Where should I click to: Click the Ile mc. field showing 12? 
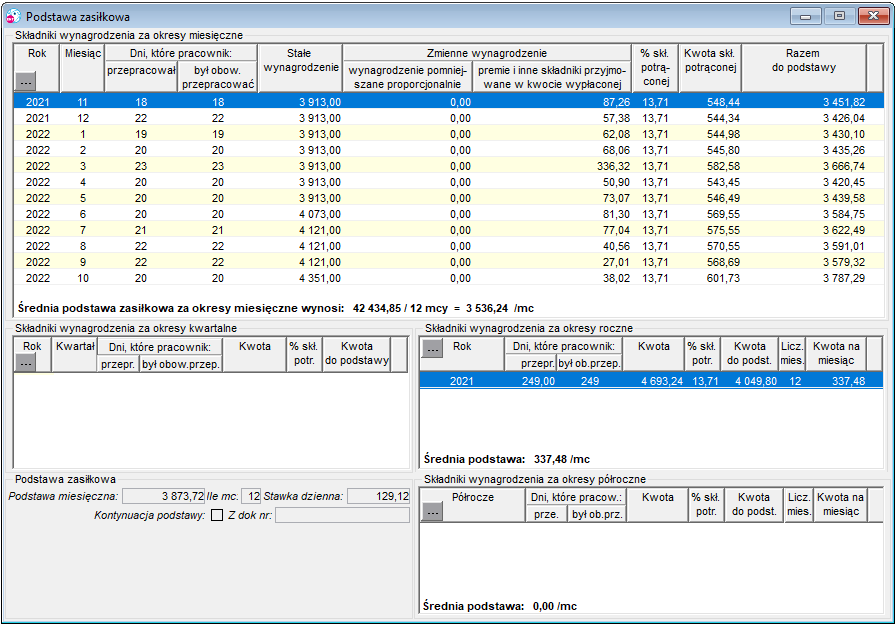click(x=251, y=496)
